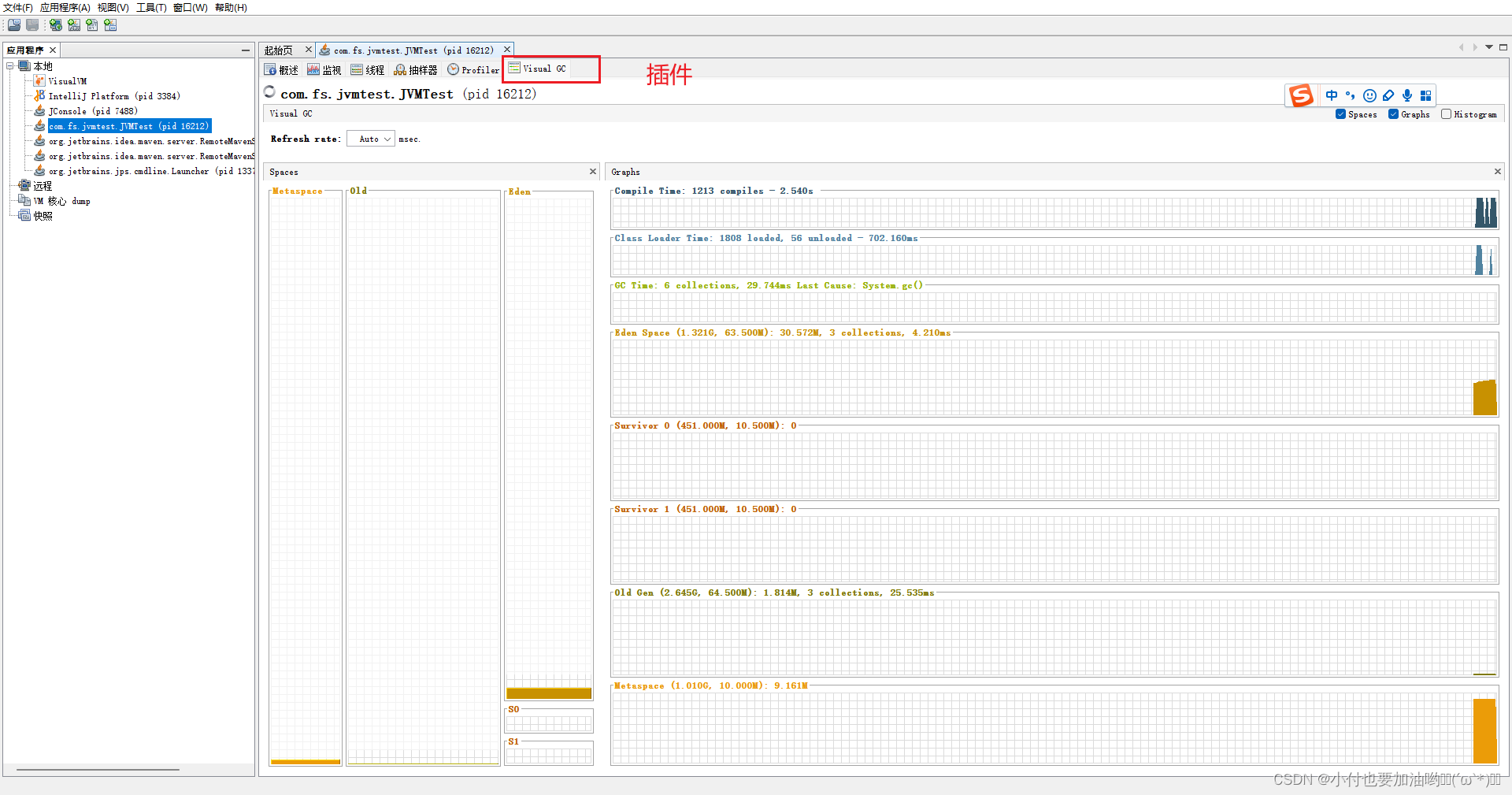Viewport: 1512px width, 795px height.
Task: Close the 应用程序 panel tab
Action: click(x=53, y=50)
